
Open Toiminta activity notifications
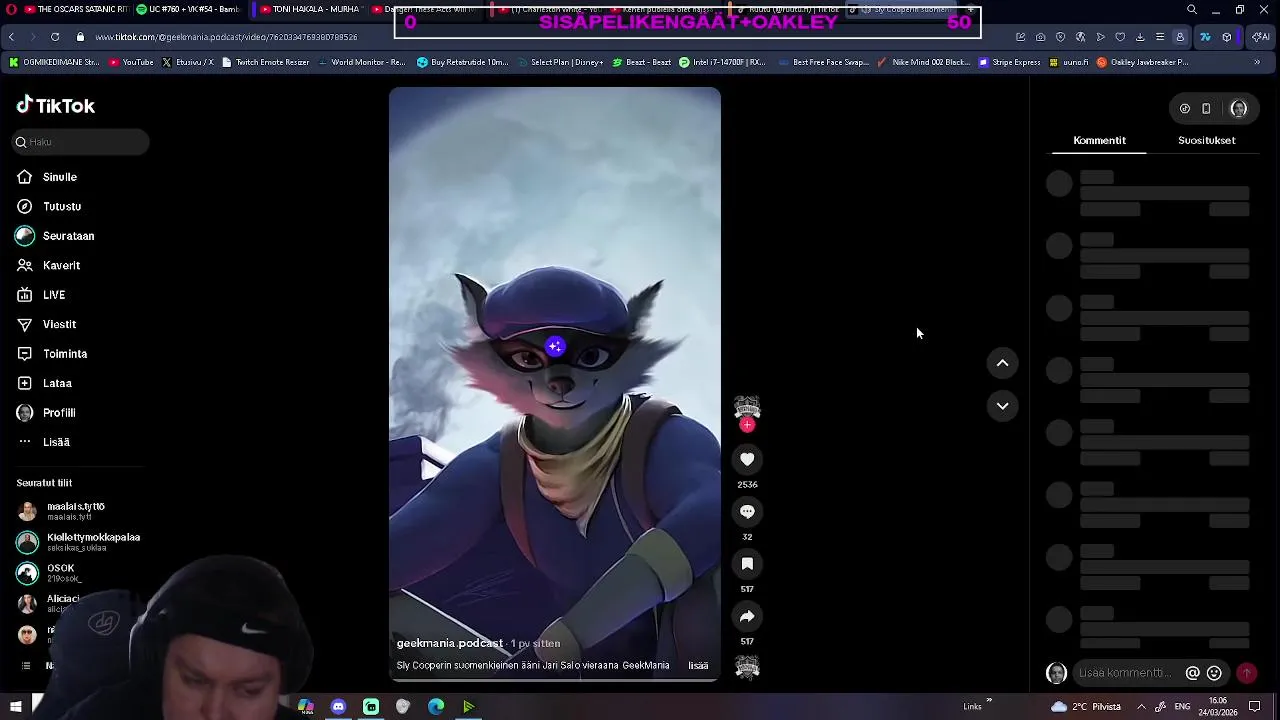52,354
